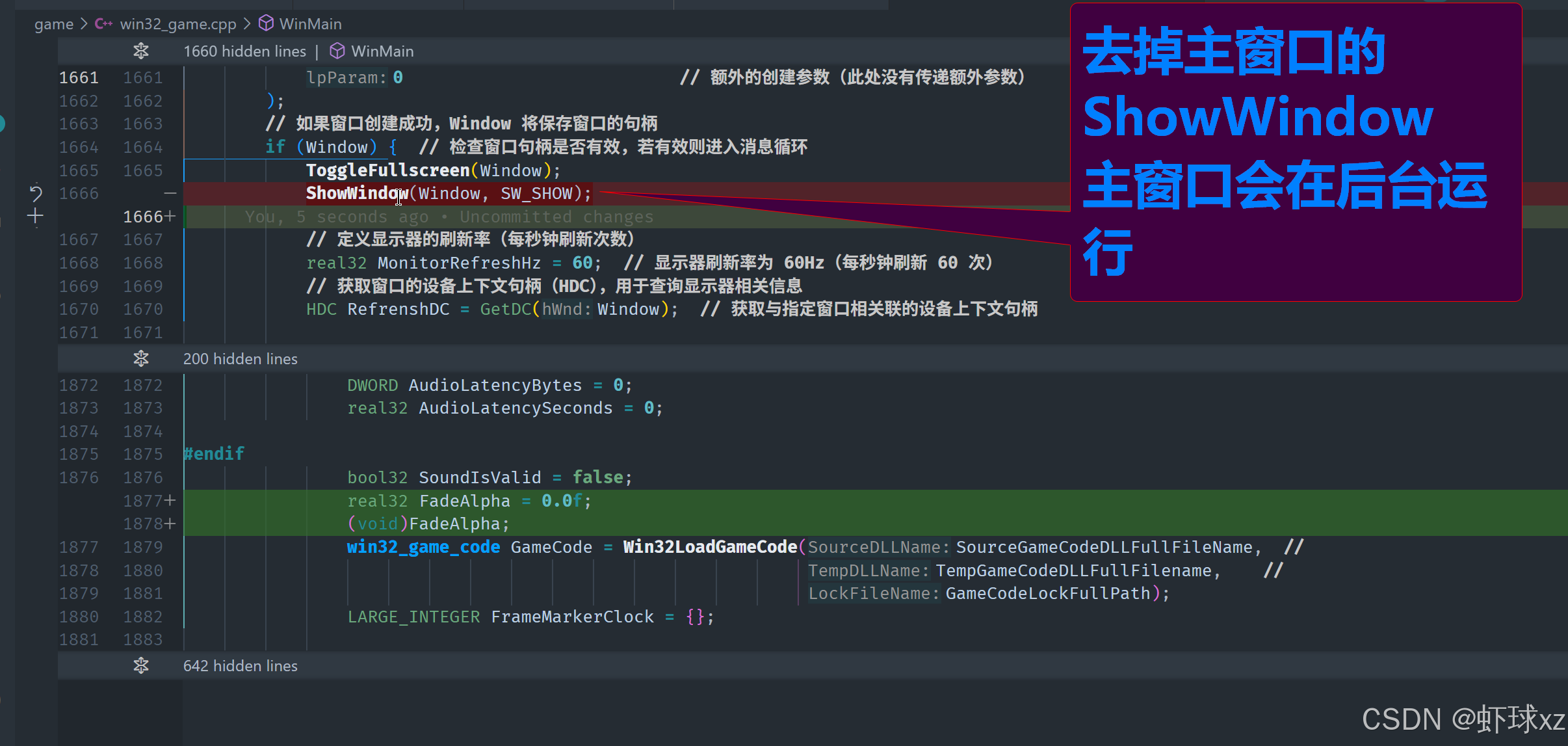Click the revert change arrow beside line 1666
The width and height of the screenshot is (1568, 746).
point(36,193)
